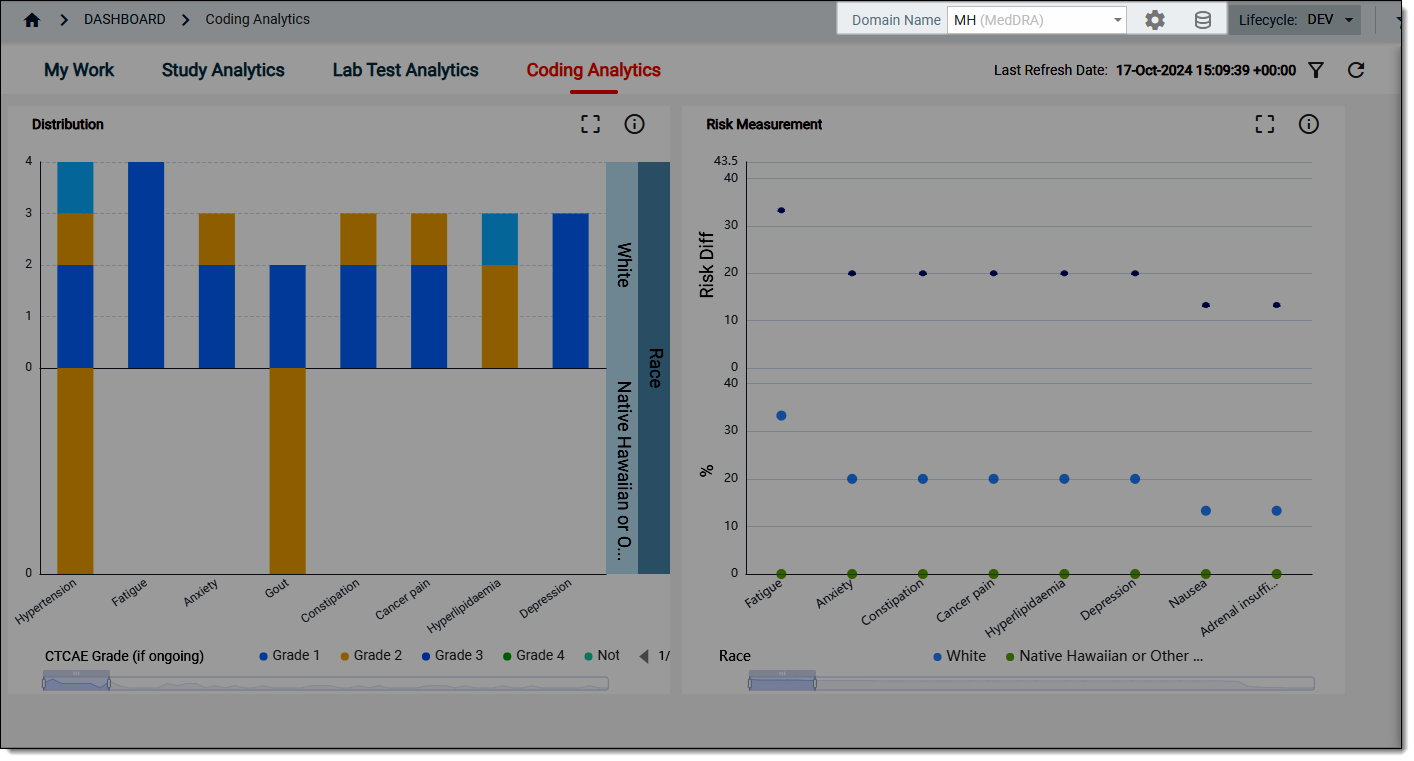Show info for the Distribution chart

[634, 124]
